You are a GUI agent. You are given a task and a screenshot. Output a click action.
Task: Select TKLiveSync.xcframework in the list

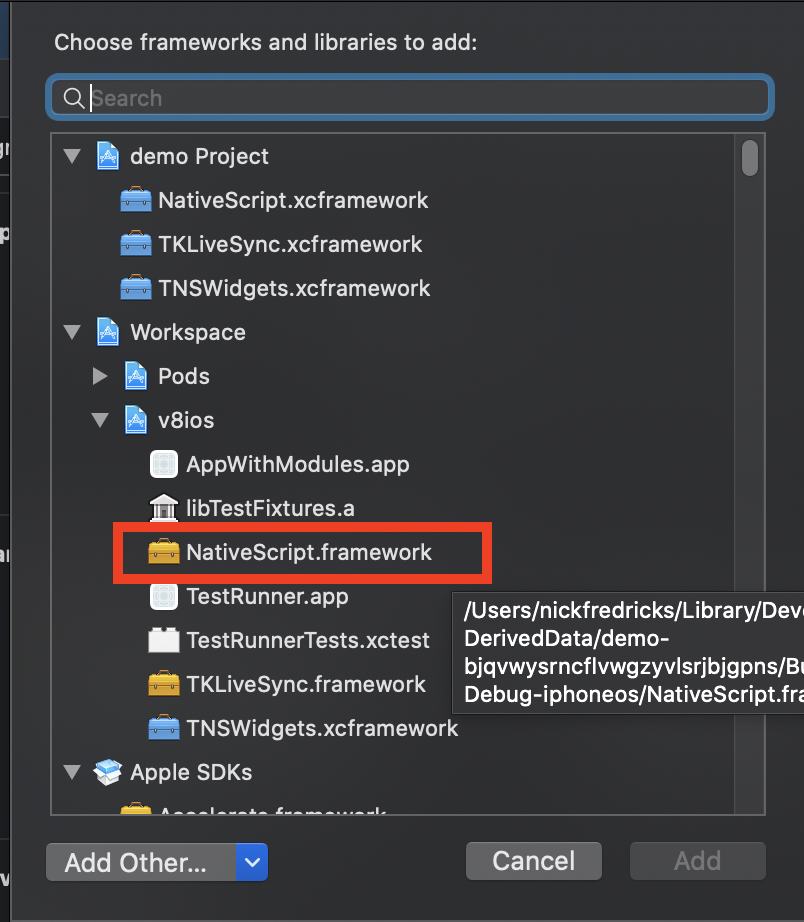tap(290, 245)
